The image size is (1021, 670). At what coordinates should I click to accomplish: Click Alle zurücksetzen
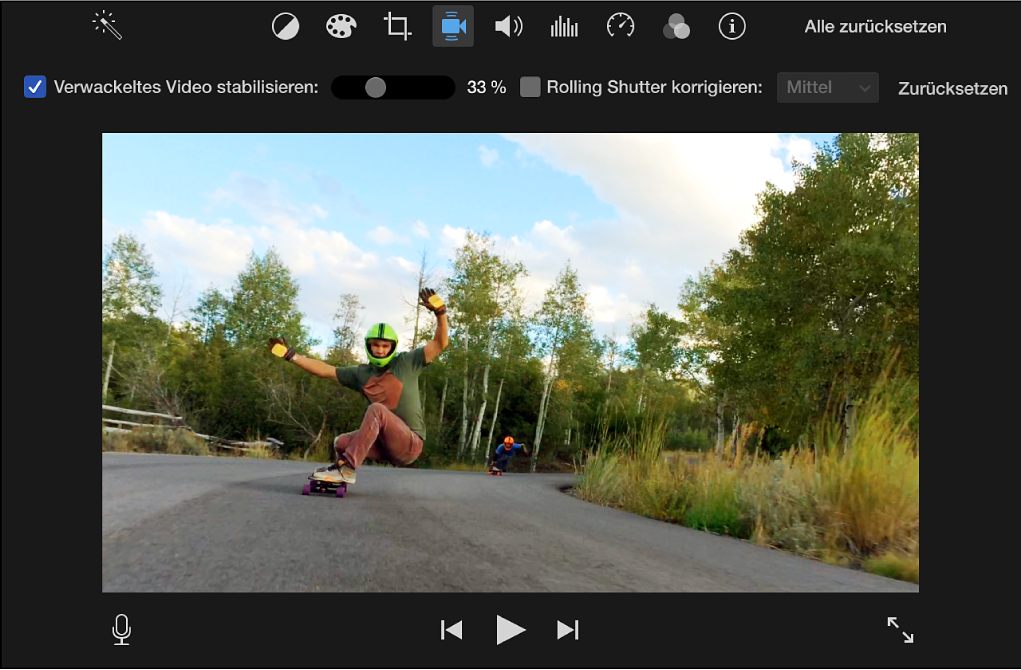pyautogui.click(x=875, y=26)
